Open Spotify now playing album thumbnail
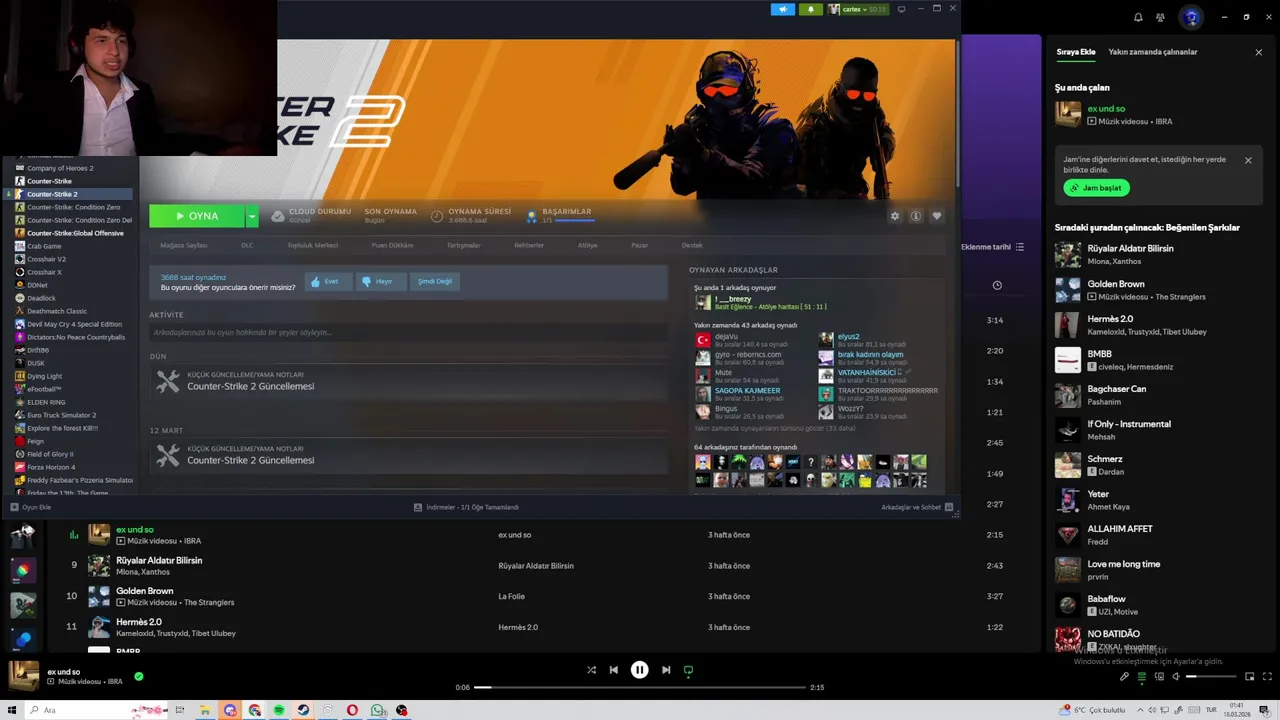 click(x=24, y=676)
